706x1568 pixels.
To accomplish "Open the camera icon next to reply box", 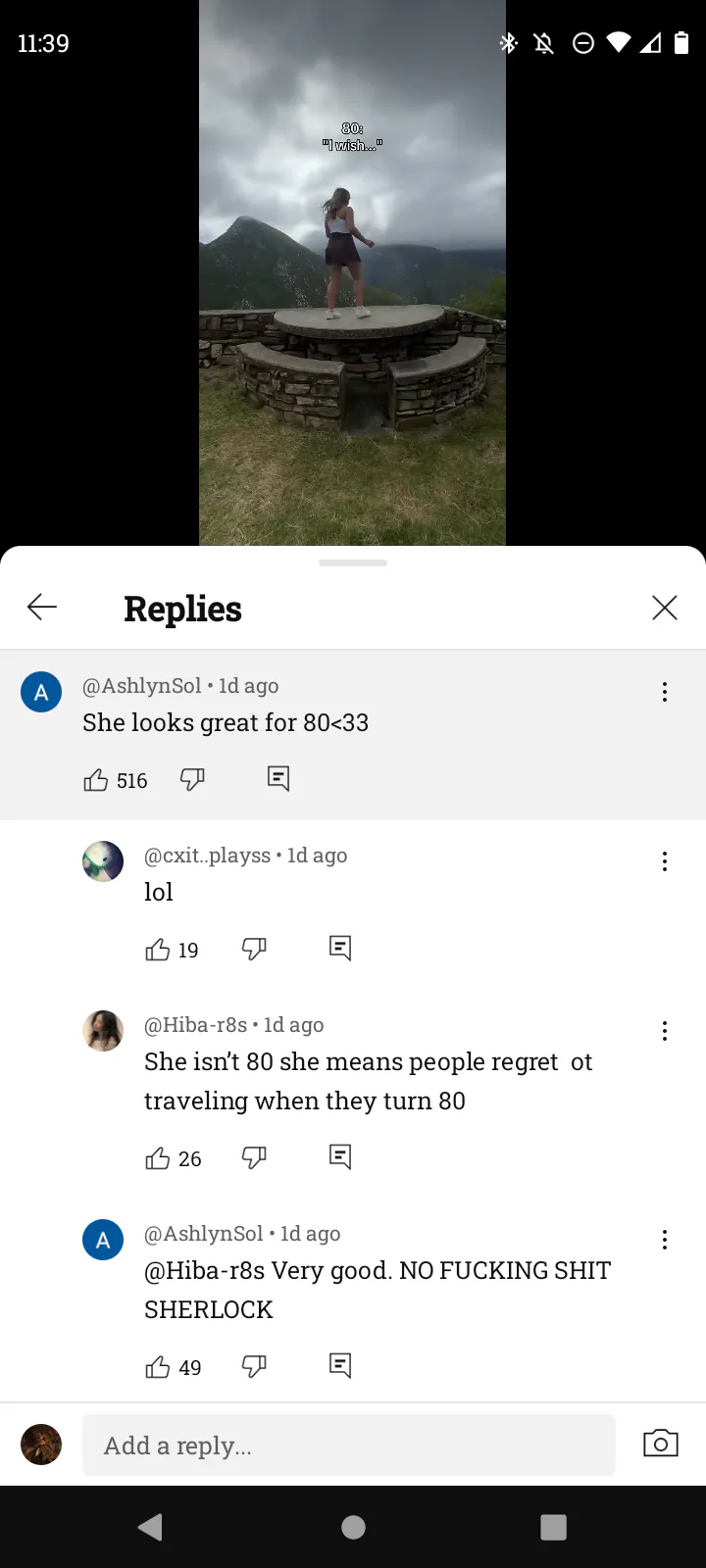I will [661, 1444].
